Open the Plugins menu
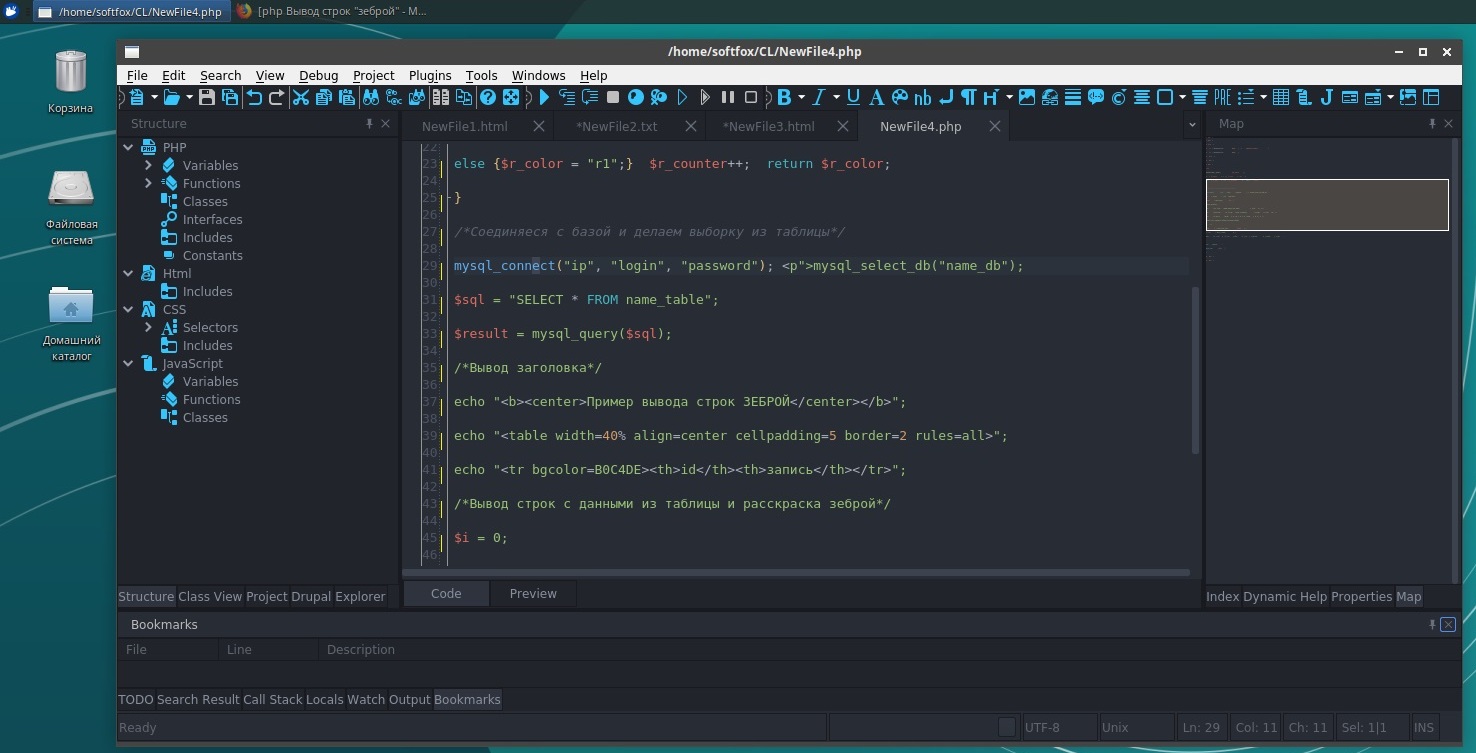The image size is (1476, 753). tap(430, 75)
